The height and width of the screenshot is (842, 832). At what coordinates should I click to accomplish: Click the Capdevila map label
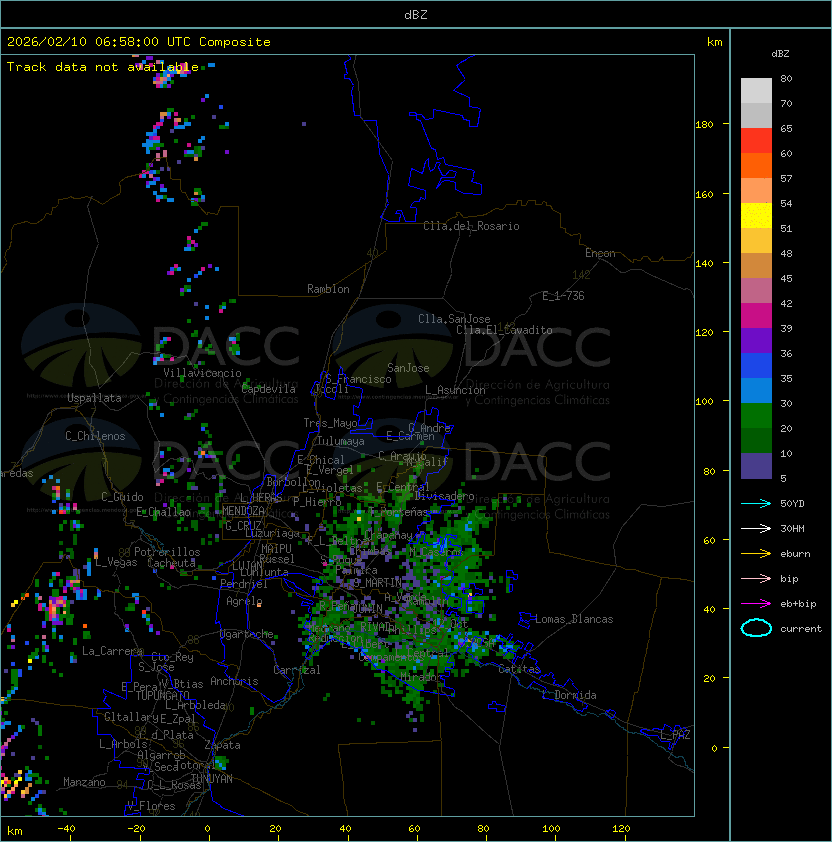[x=269, y=389]
